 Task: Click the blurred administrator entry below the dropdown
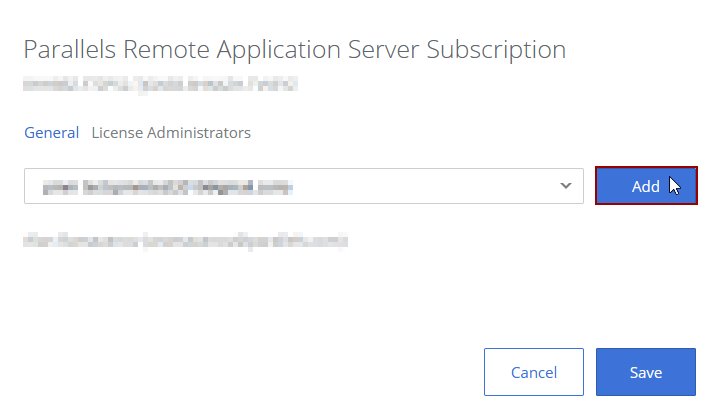[x=185, y=241]
